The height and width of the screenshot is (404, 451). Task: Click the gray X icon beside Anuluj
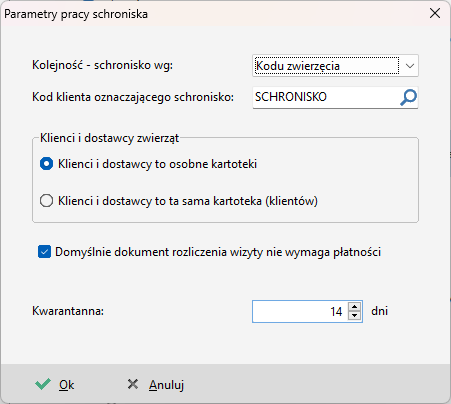coord(133,384)
